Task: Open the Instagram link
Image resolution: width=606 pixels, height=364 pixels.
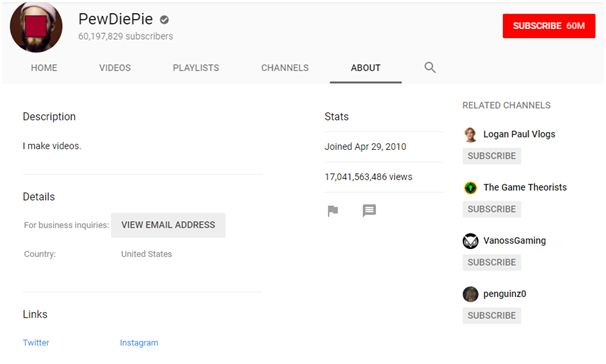Action: [x=139, y=343]
